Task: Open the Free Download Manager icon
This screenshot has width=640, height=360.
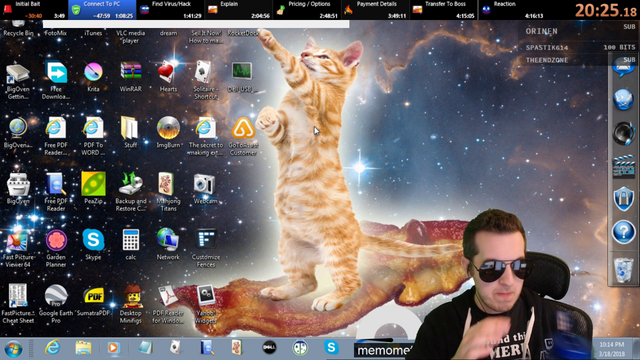Action: click(x=56, y=72)
